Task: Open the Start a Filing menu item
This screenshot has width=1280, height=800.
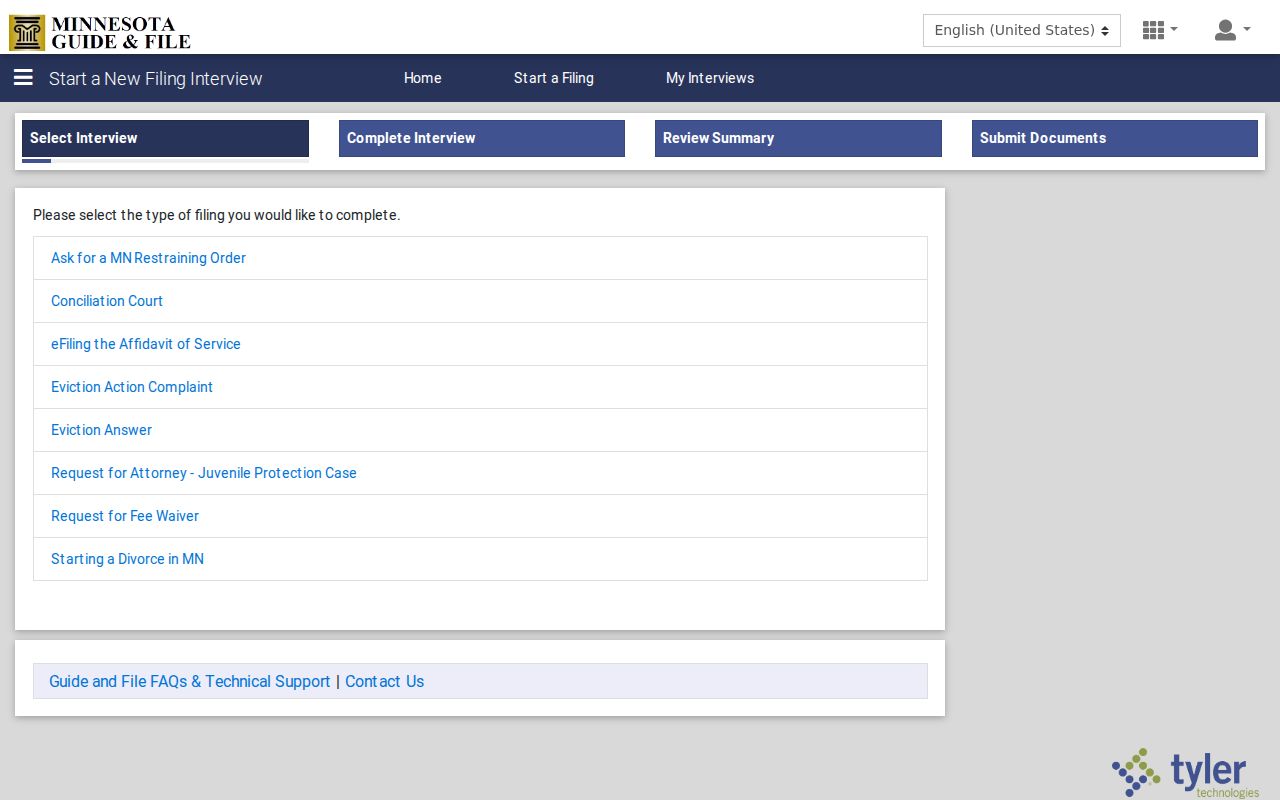Action: pos(553,78)
